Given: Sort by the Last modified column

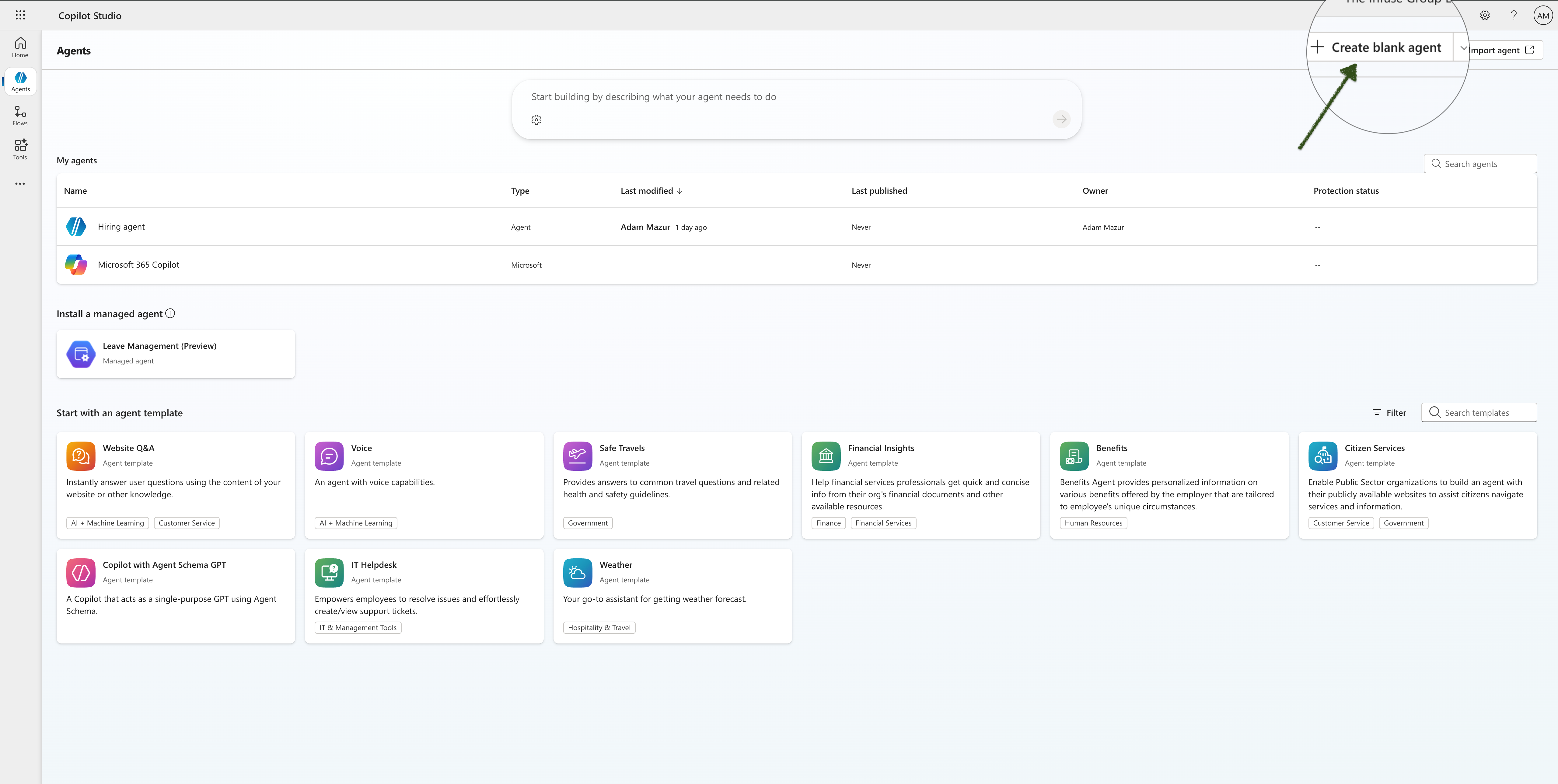Looking at the screenshot, I should click(651, 191).
